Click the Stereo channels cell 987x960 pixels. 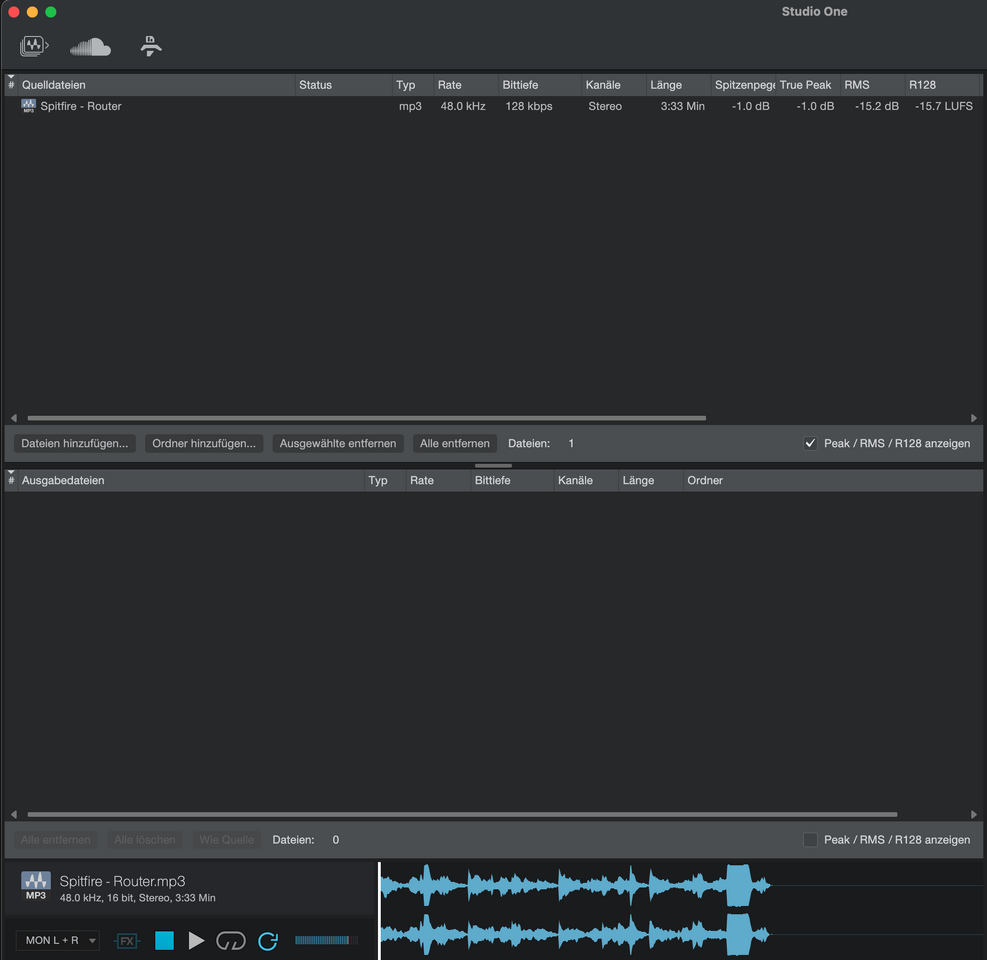tap(605, 106)
